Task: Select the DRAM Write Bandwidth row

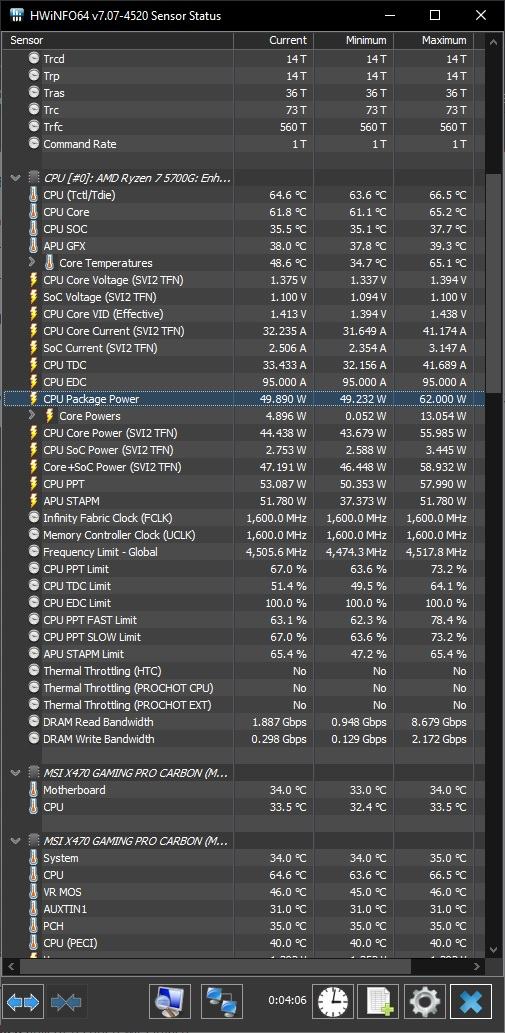Action: (244, 739)
